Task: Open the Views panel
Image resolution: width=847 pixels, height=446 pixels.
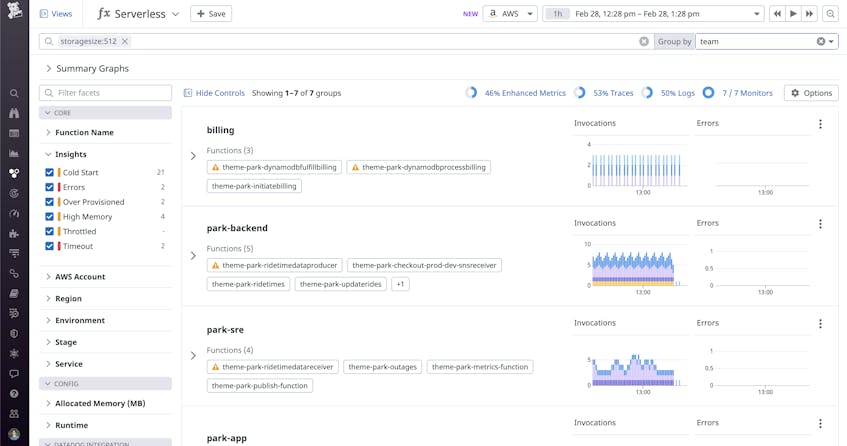Action: [x=56, y=13]
